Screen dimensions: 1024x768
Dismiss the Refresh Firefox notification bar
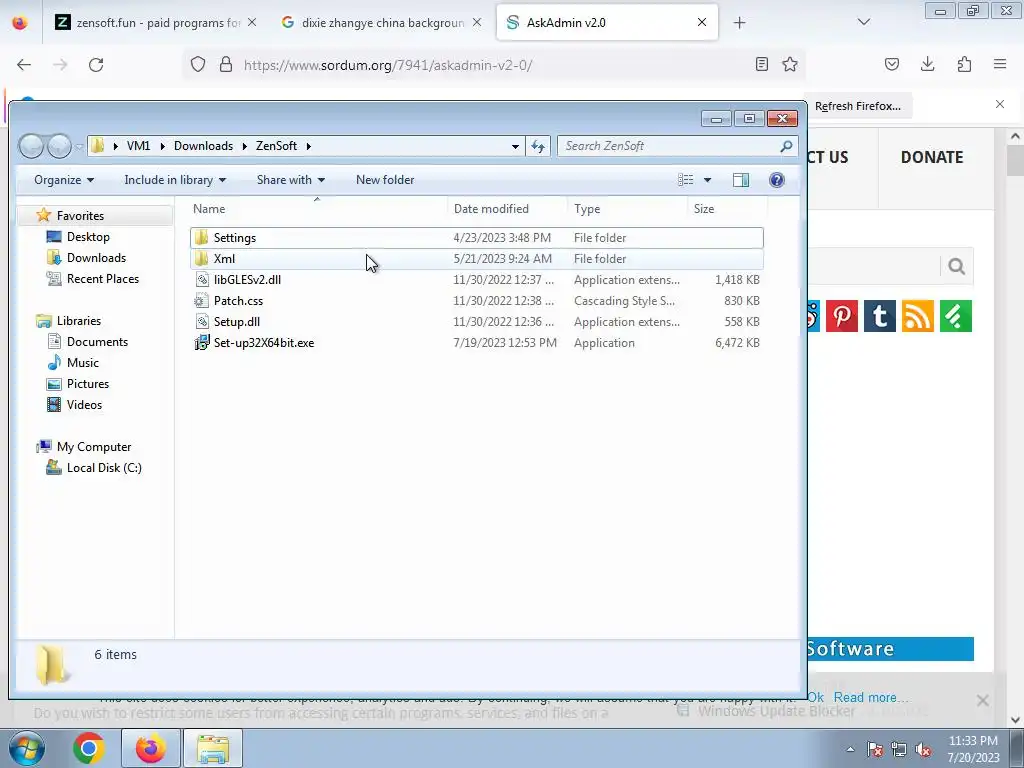click(1000, 104)
